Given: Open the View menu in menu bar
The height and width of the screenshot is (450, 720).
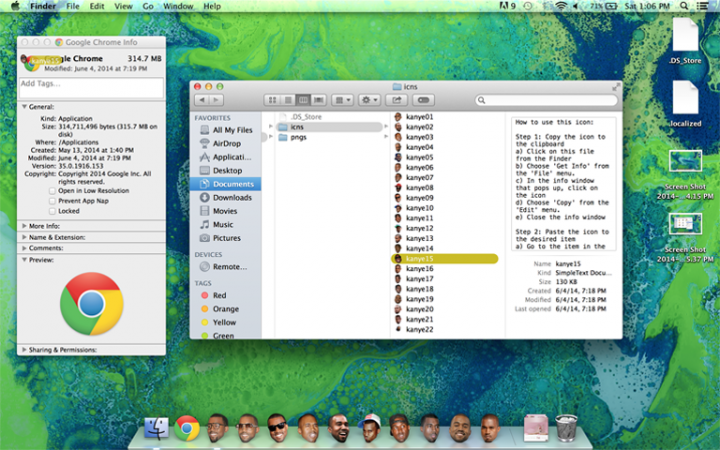Looking at the screenshot, I should 122,6.
